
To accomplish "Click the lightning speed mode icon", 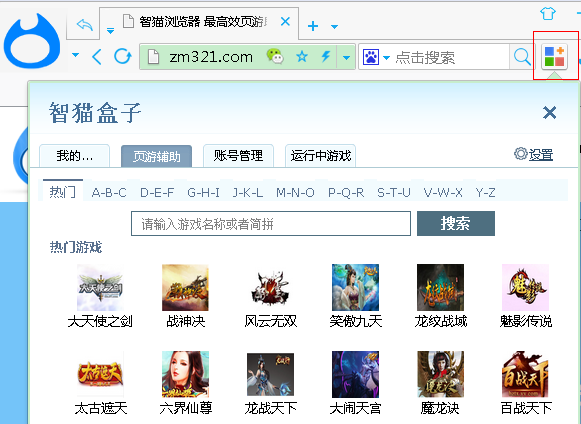I will (326, 57).
